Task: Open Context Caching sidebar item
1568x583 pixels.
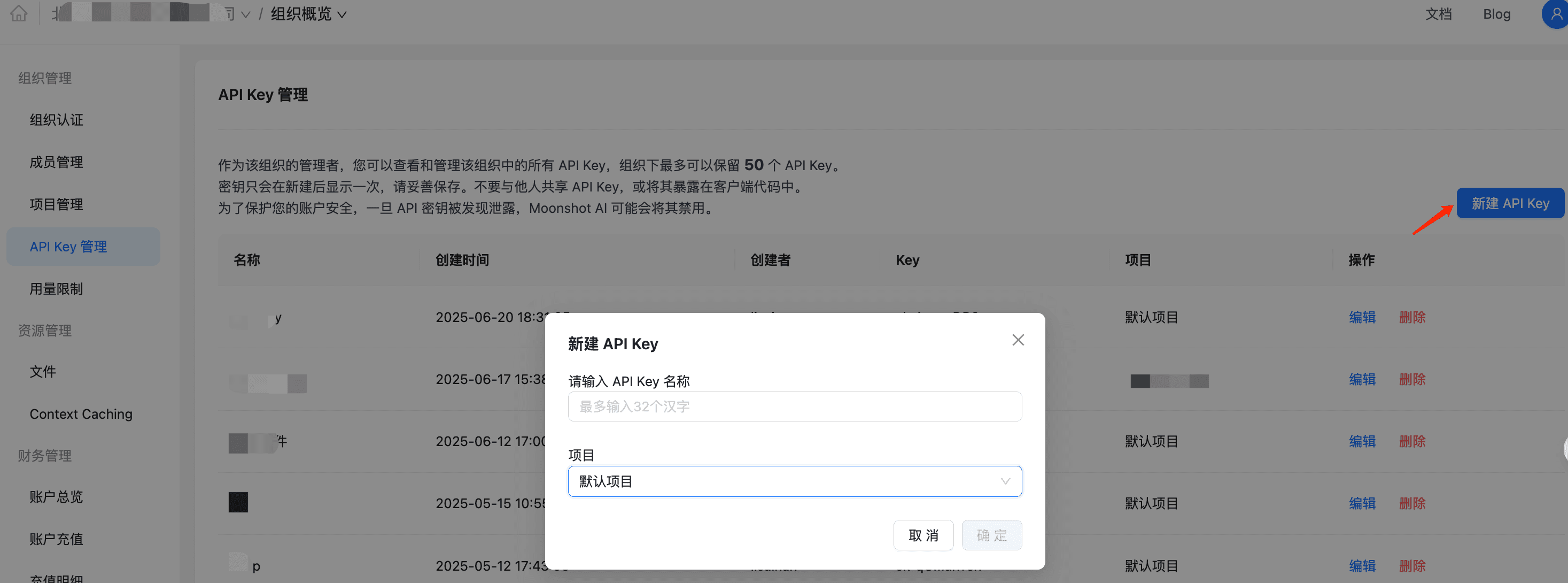Action: pos(81,415)
